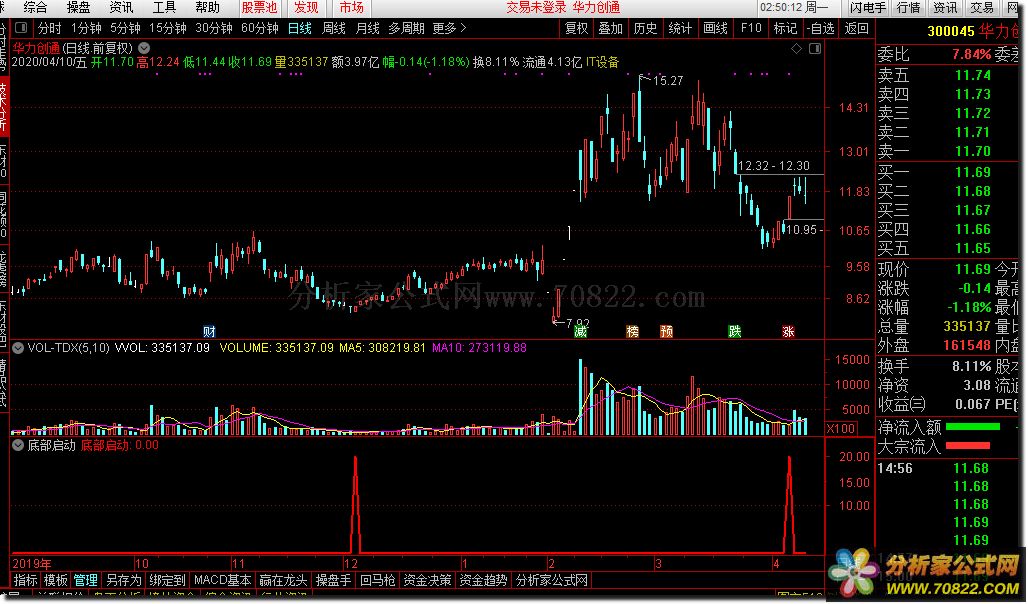Click the 画线 drawing tool button

715,28
